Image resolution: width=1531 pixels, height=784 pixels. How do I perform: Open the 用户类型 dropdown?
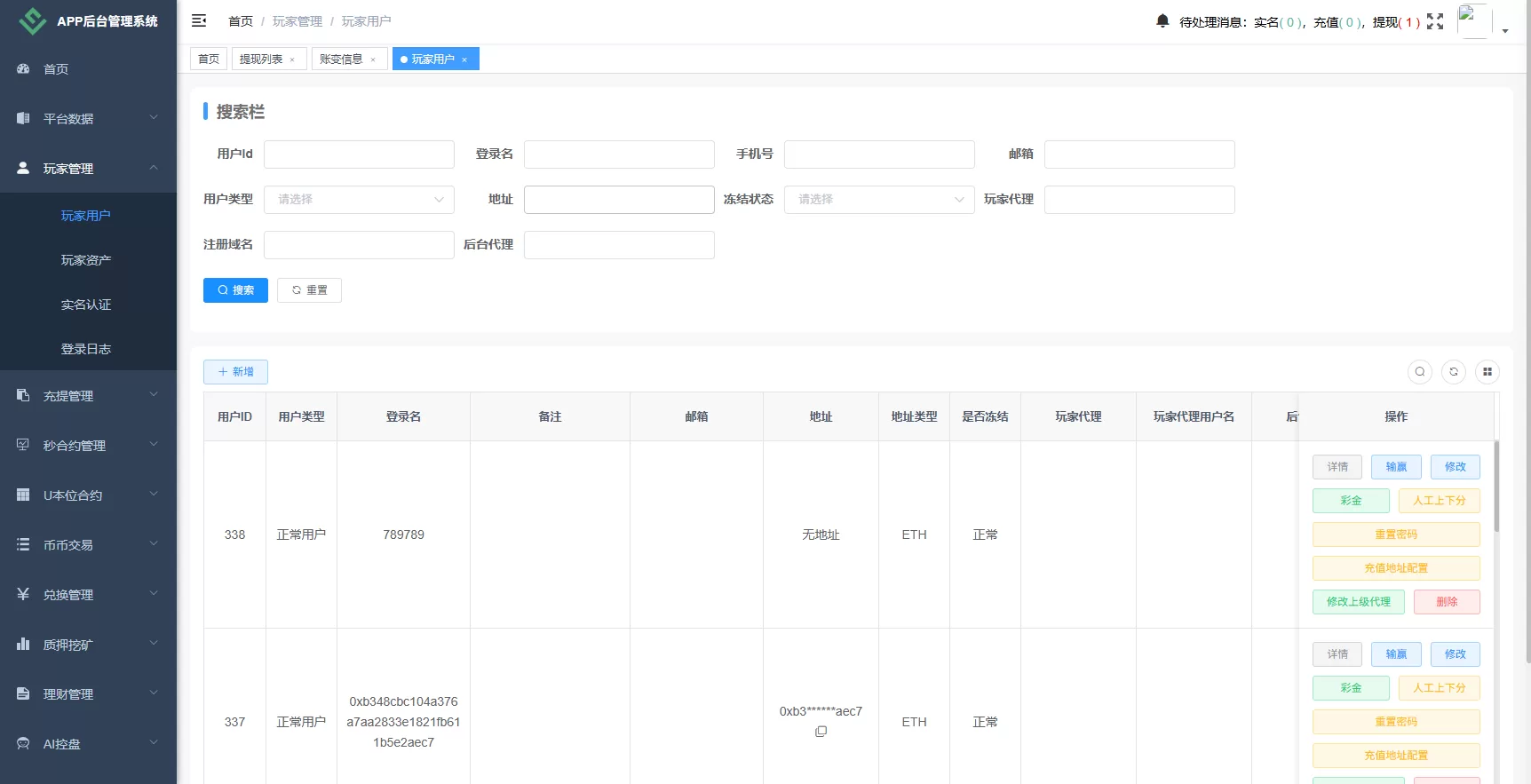pyautogui.click(x=359, y=200)
